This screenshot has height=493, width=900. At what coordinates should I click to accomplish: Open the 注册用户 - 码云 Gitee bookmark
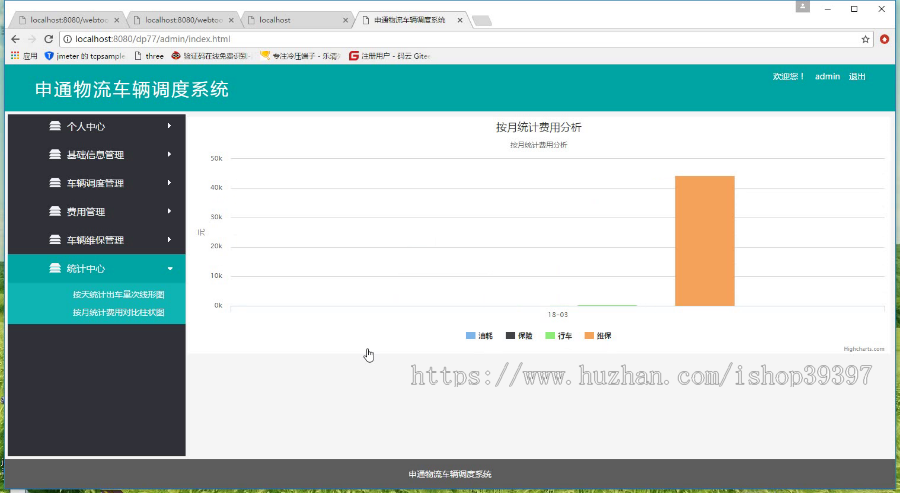[390, 56]
